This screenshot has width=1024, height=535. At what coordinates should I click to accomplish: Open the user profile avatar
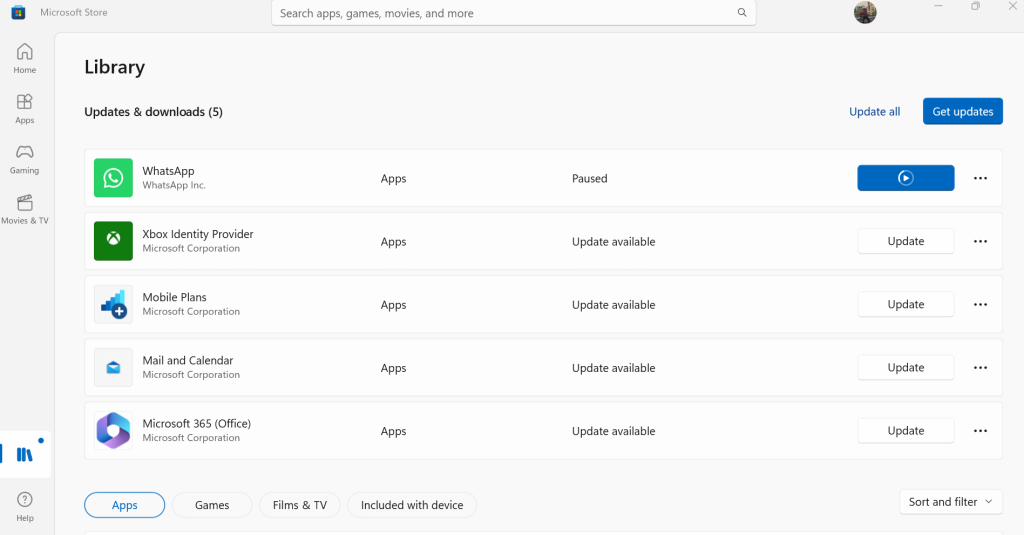pos(865,13)
